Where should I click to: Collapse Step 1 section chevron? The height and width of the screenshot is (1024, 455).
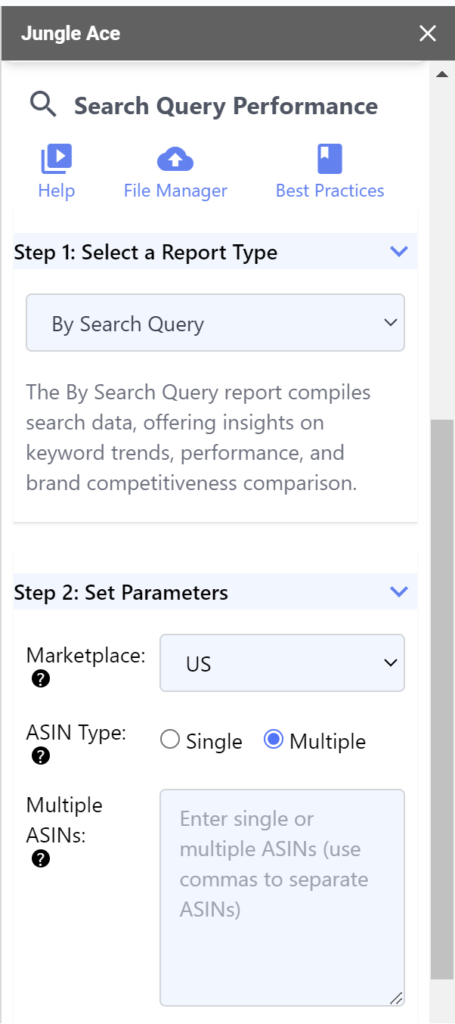point(398,251)
